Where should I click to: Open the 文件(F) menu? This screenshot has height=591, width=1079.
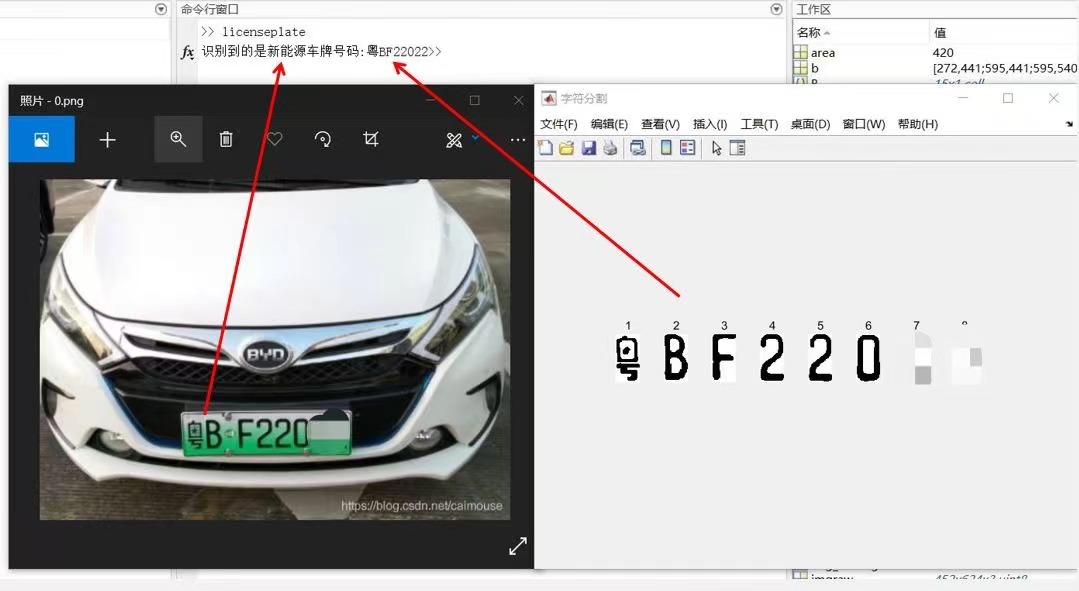click(x=559, y=124)
